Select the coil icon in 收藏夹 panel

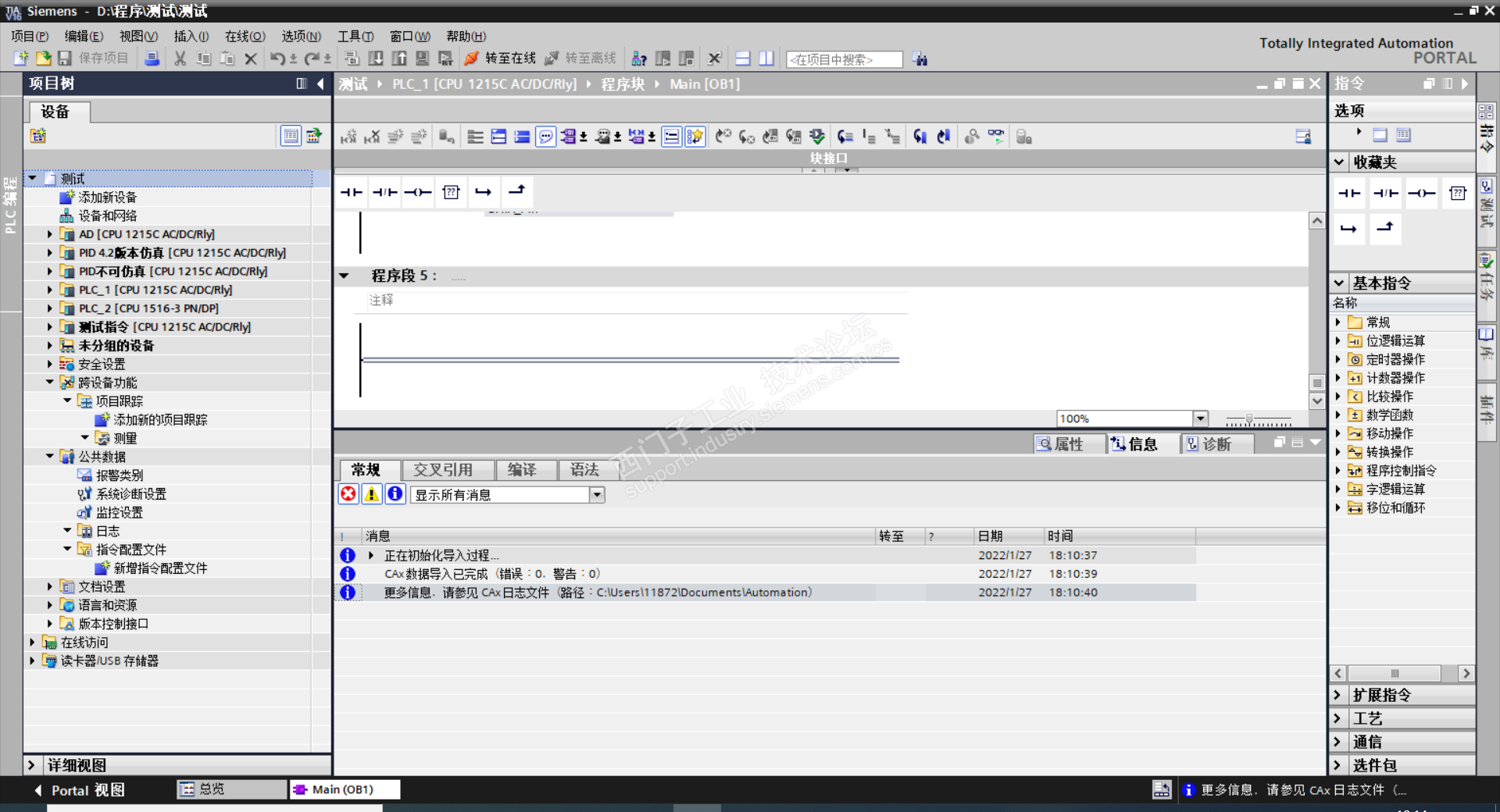(1422, 193)
